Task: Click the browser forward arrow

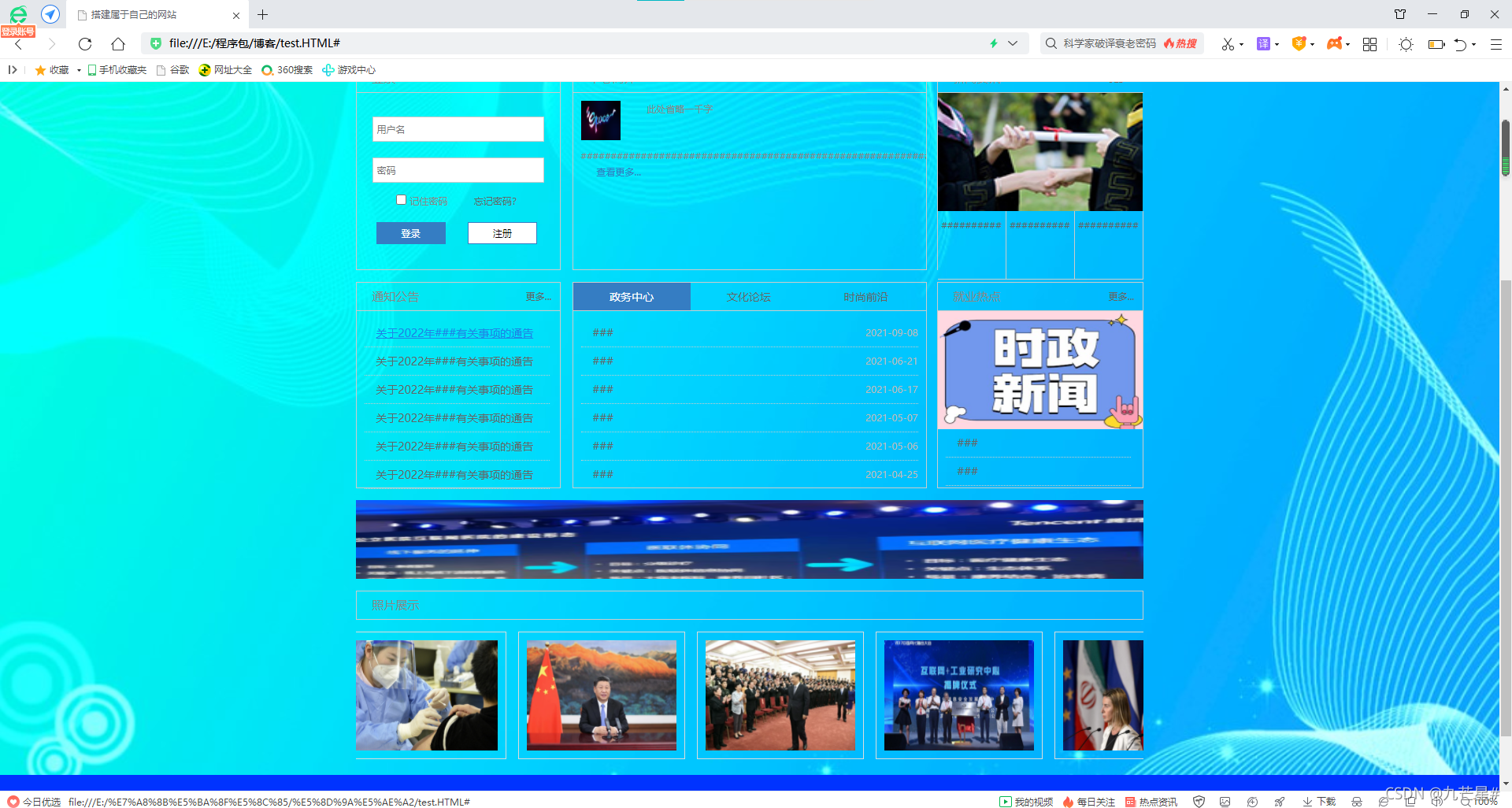Action: (52, 44)
